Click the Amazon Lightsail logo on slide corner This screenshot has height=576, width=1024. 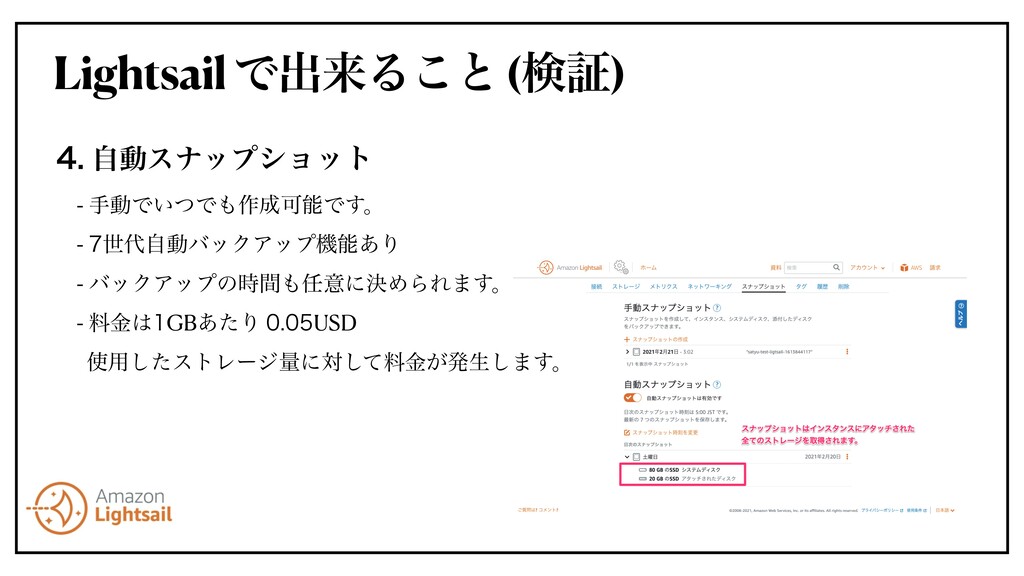[x=99, y=508]
